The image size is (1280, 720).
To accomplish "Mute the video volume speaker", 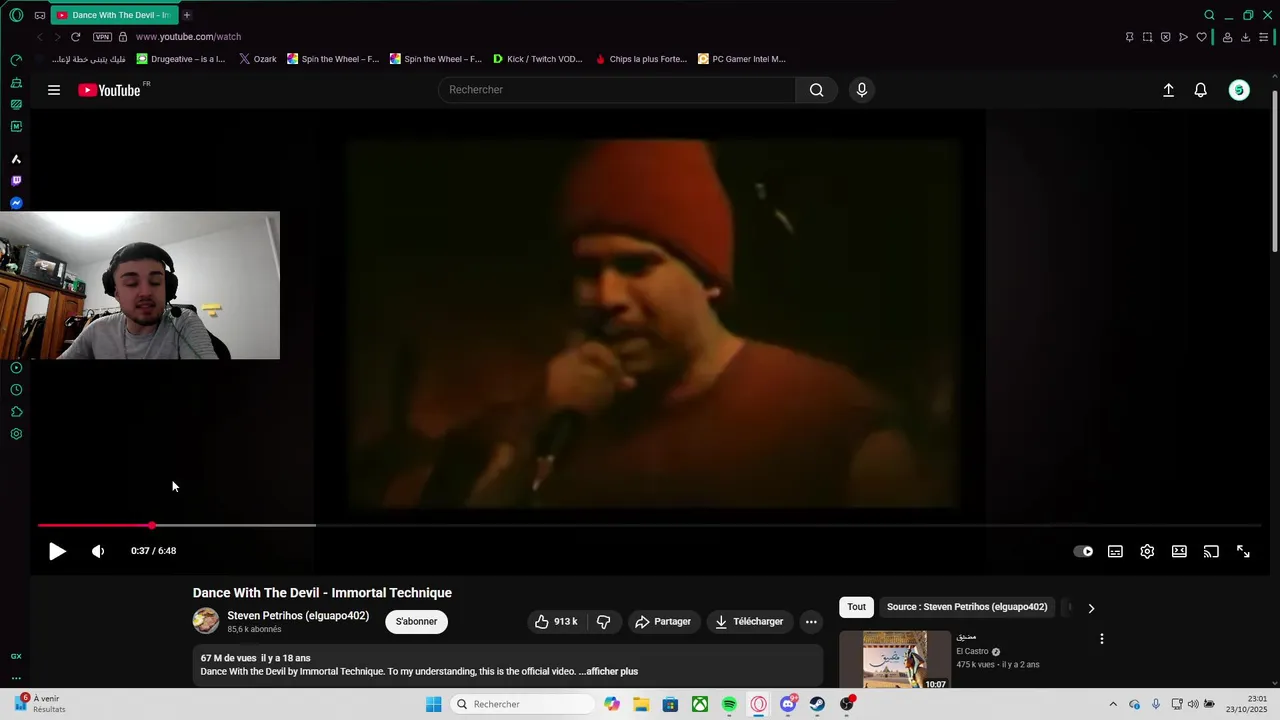I will [x=98, y=551].
